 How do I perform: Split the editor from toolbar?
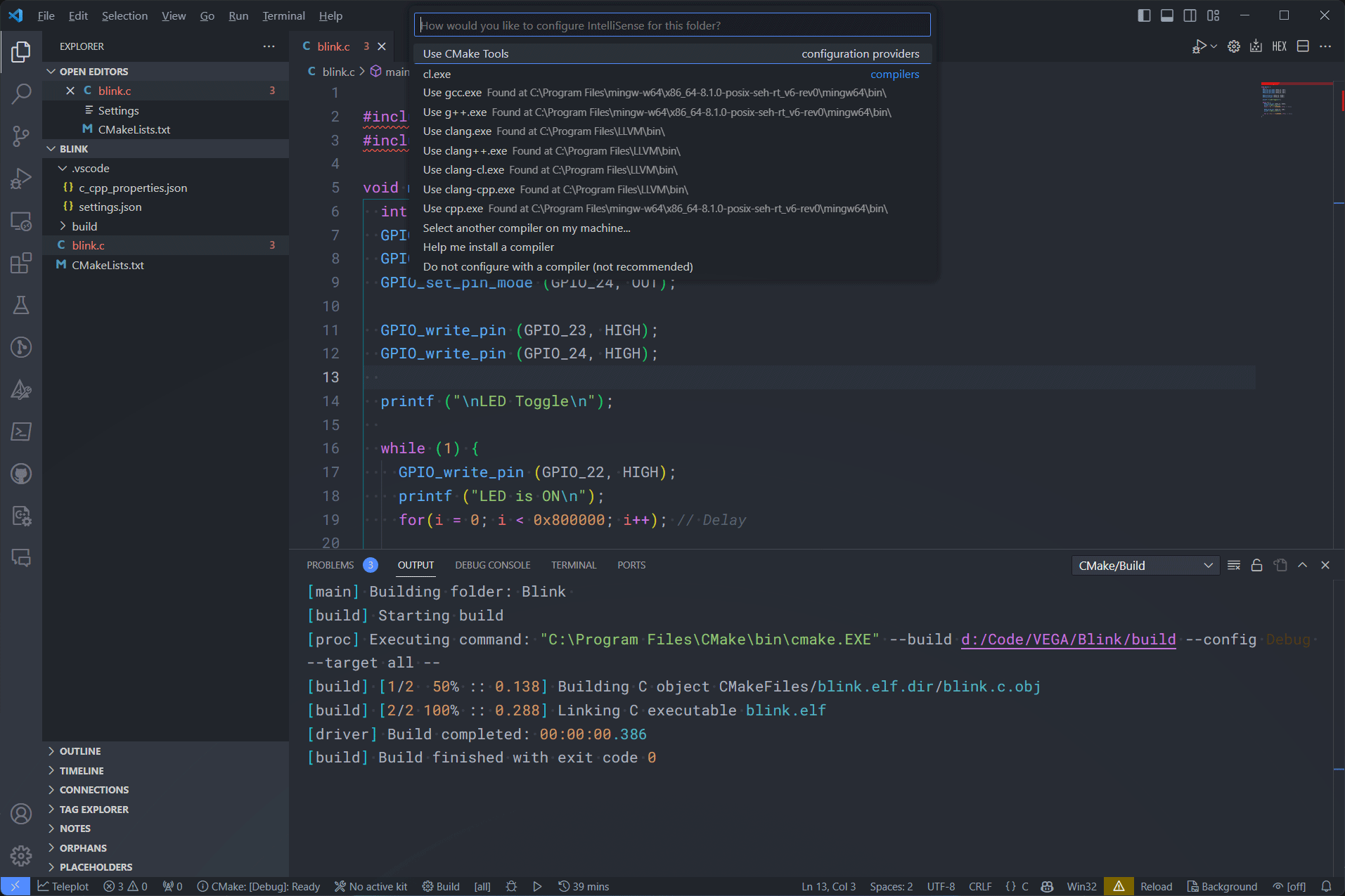[x=1303, y=46]
